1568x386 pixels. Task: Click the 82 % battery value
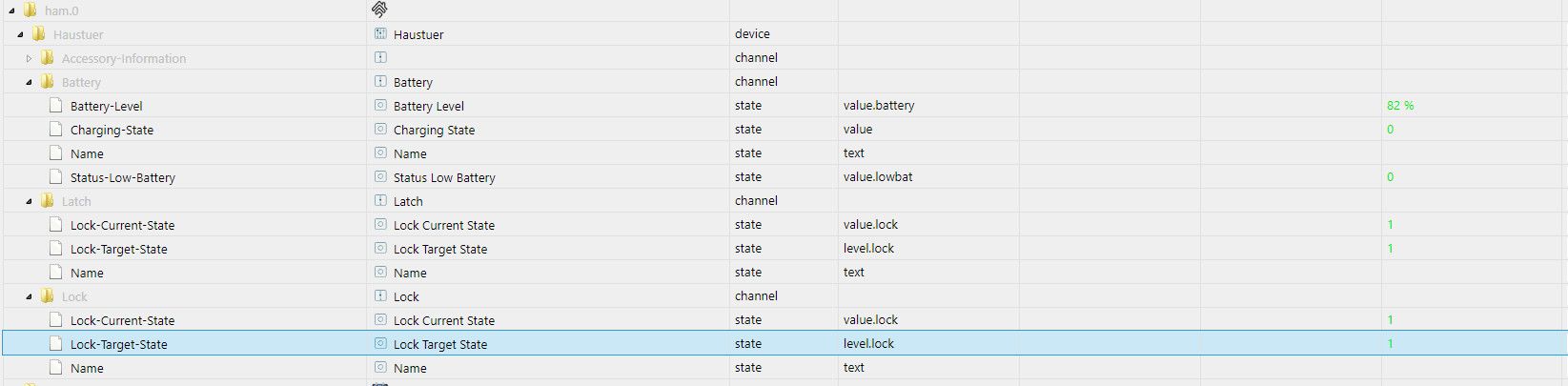point(1400,106)
